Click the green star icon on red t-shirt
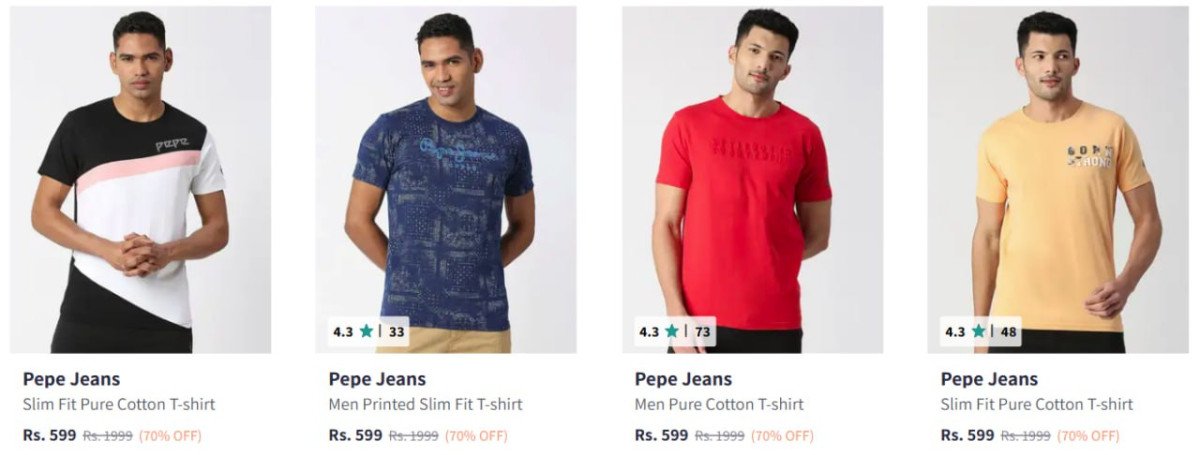The image size is (1200, 455). [672, 332]
